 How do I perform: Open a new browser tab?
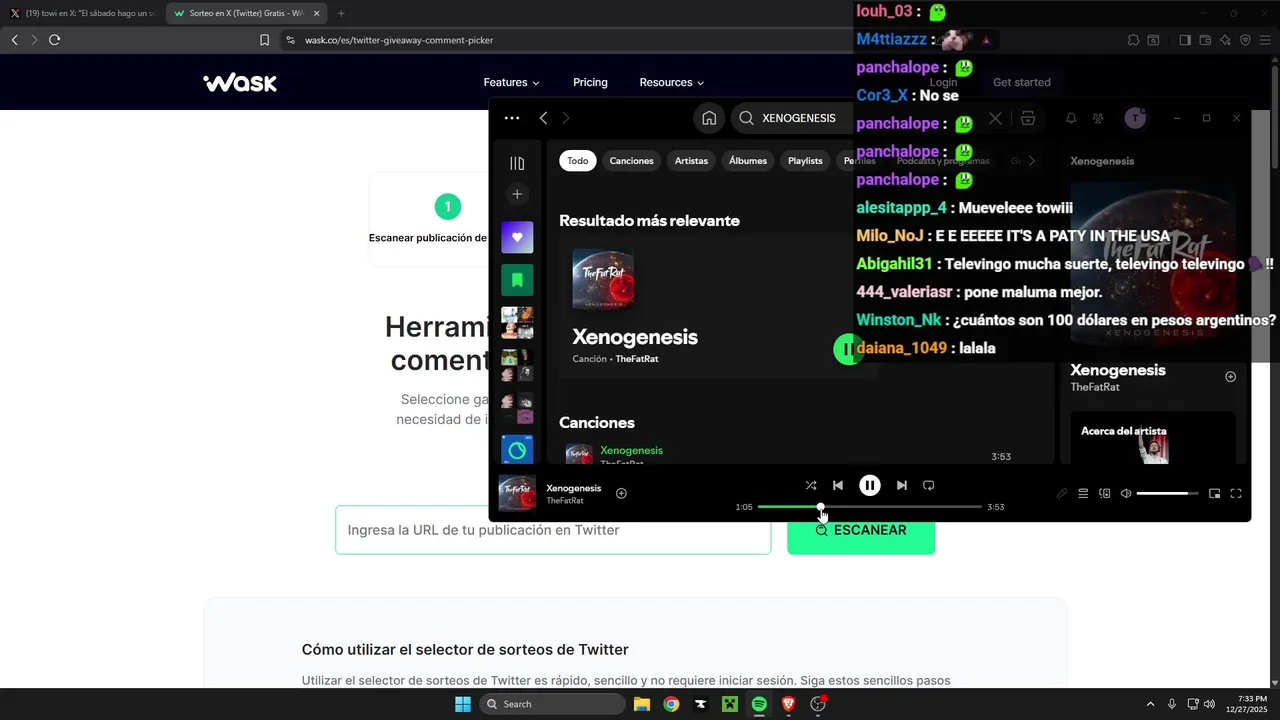click(341, 14)
